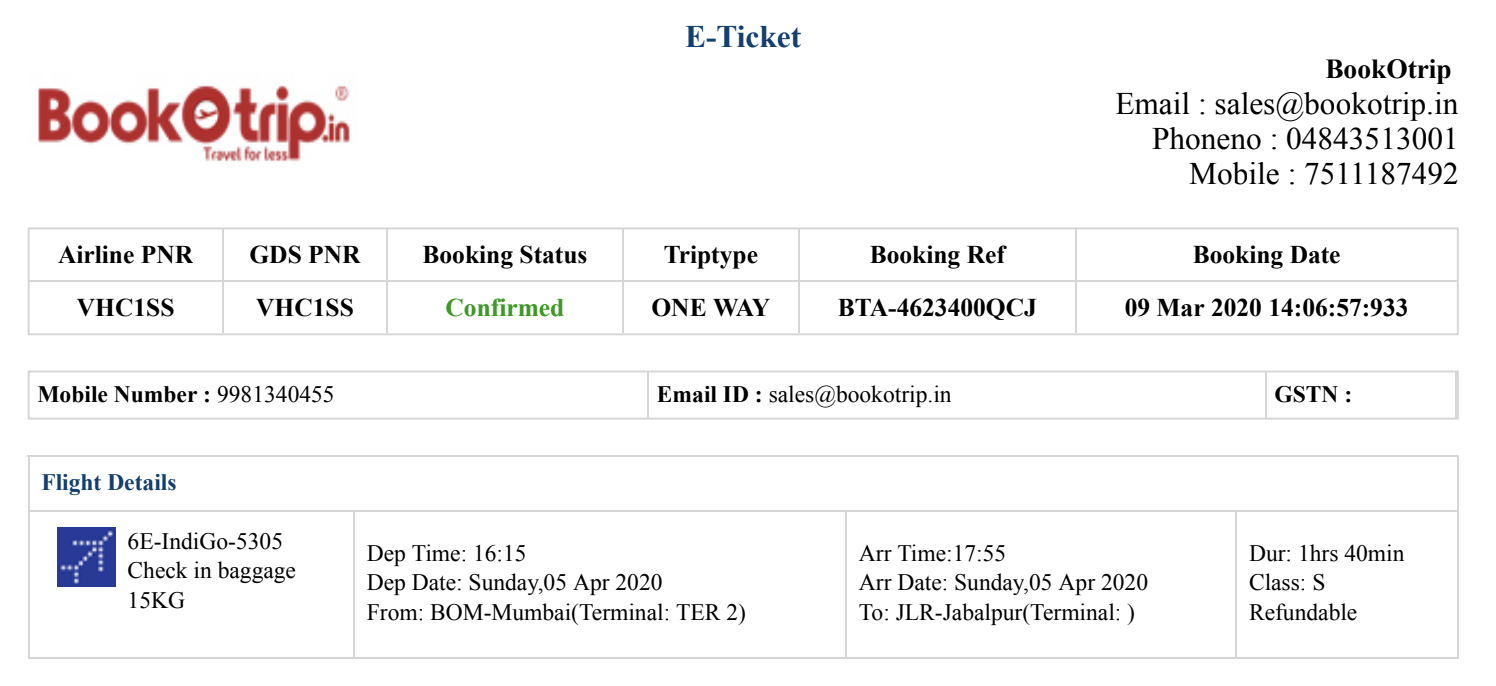Click the Refundable label
The height and width of the screenshot is (686, 1496).
coord(1303,612)
